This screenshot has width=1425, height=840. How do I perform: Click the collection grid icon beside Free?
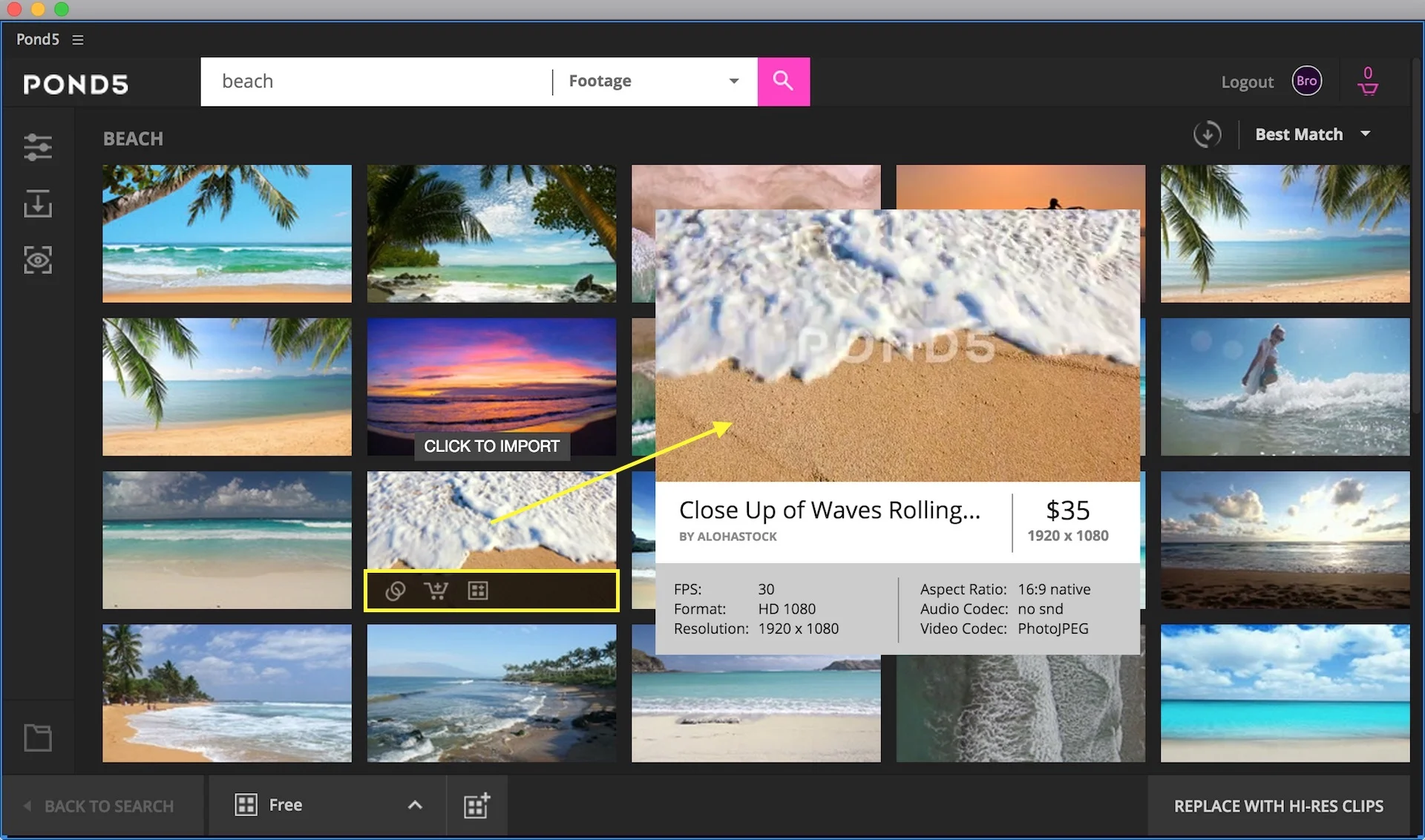click(246, 805)
